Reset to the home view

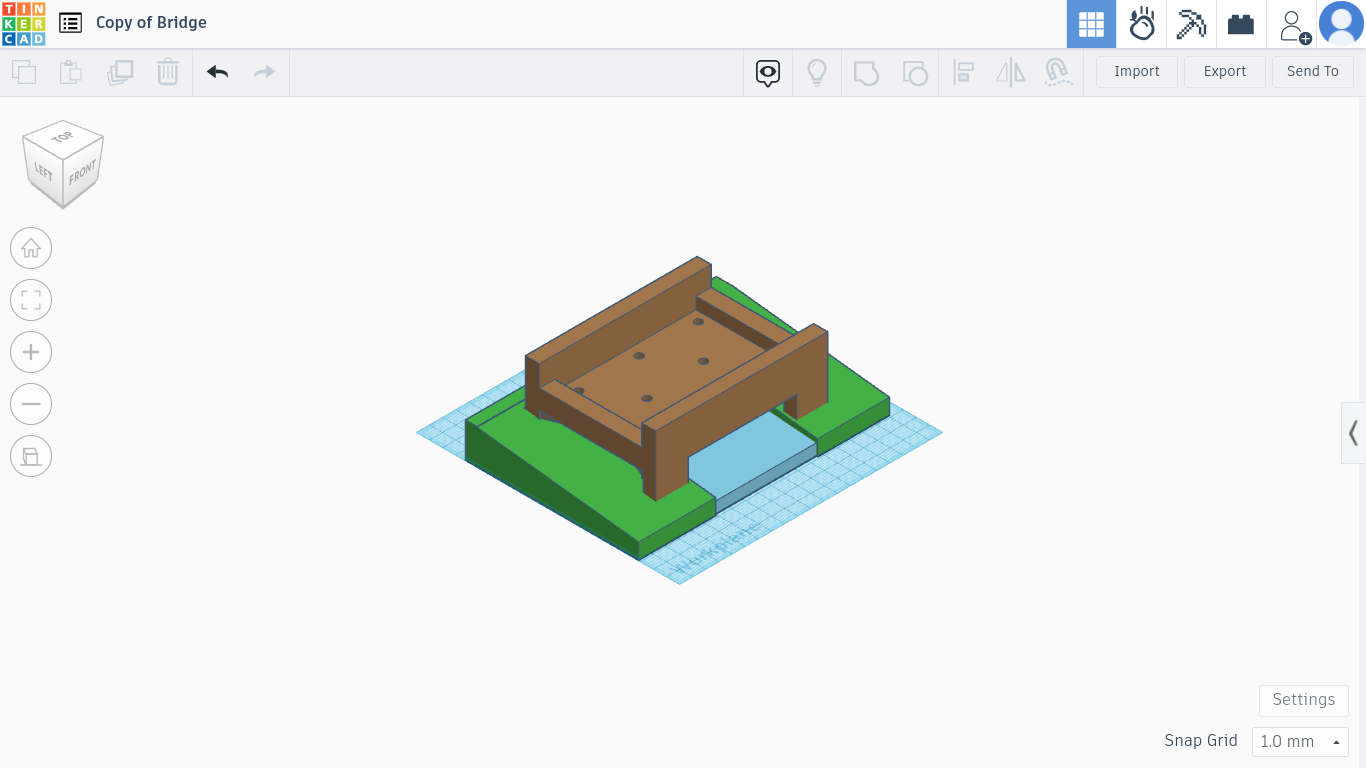tap(30, 248)
